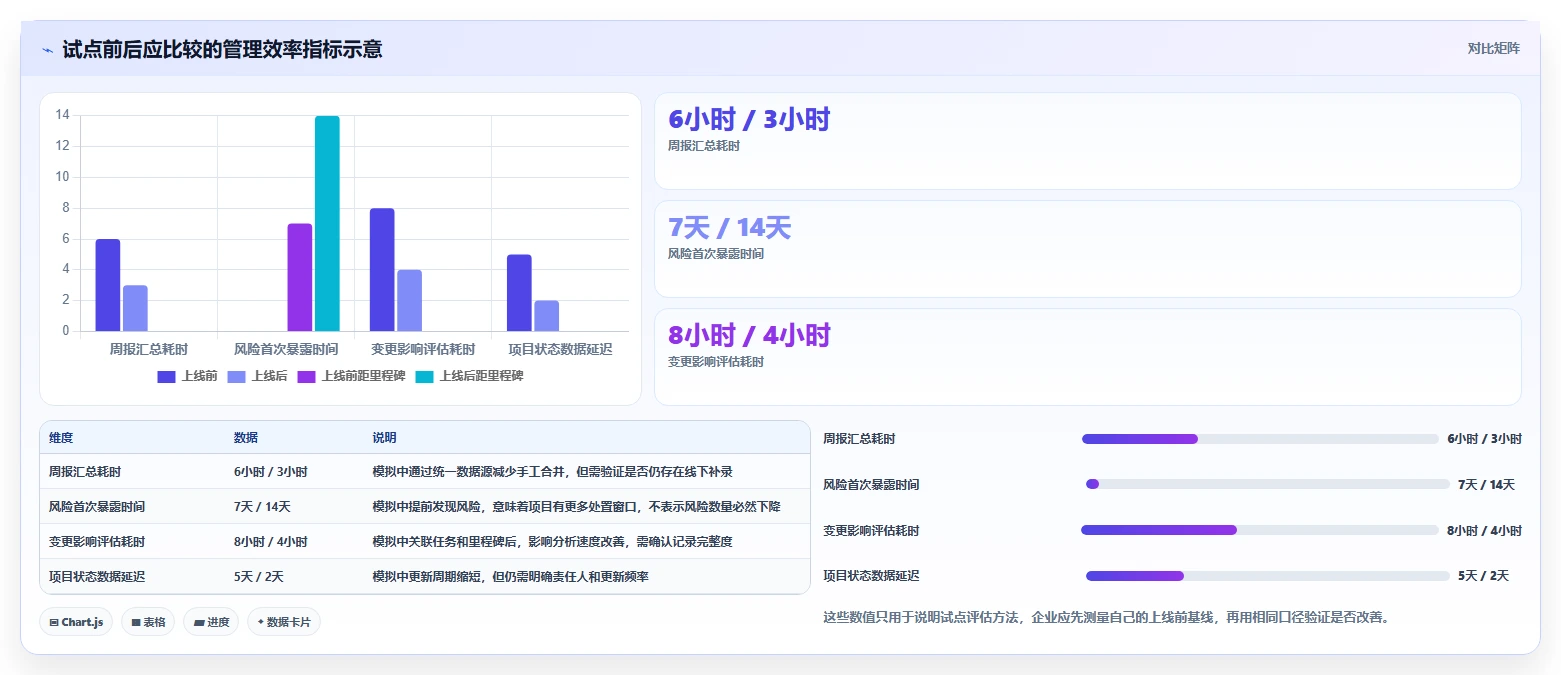
Task: Click the table cell 5天 / 2天
Action: (259, 577)
